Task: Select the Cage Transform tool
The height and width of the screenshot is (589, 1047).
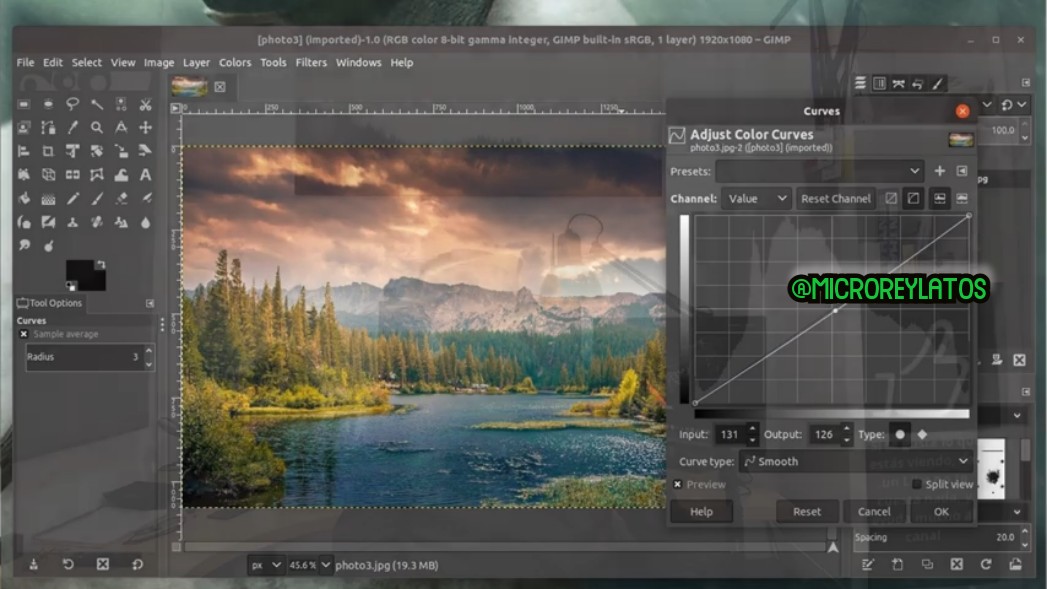Action: point(97,175)
